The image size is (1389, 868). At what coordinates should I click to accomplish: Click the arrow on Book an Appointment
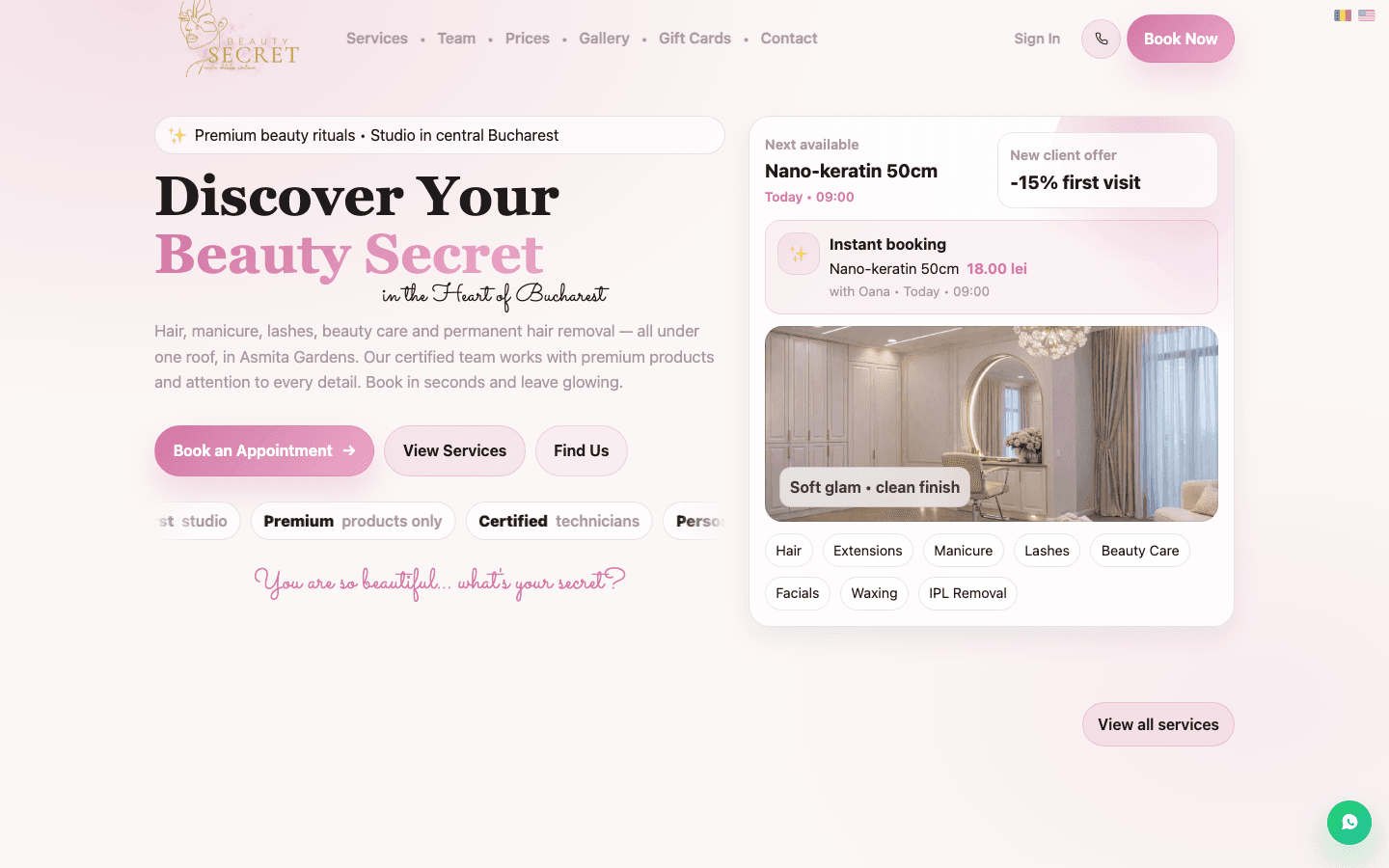point(346,450)
